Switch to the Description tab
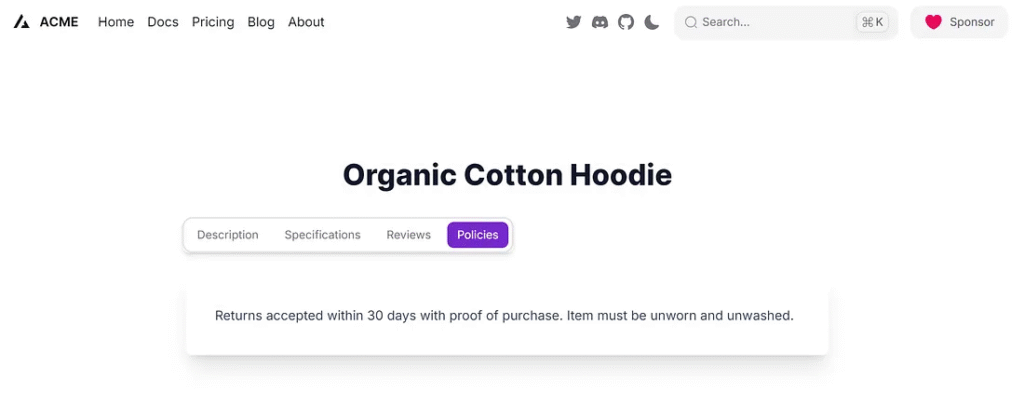The height and width of the screenshot is (406, 1024). pos(228,235)
